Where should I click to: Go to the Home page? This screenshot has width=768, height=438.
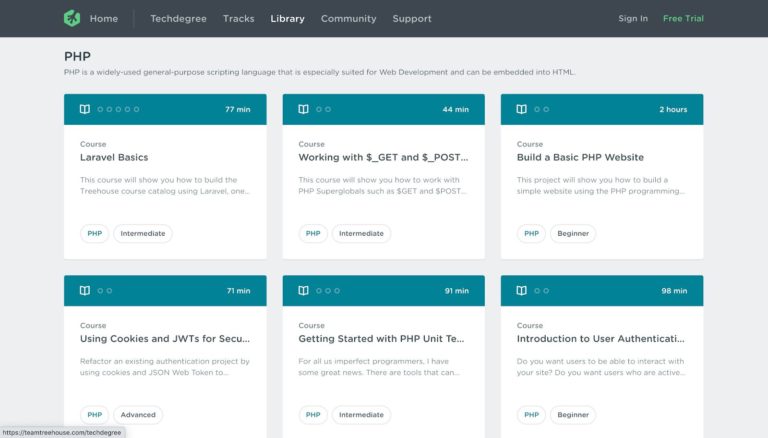pos(104,19)
